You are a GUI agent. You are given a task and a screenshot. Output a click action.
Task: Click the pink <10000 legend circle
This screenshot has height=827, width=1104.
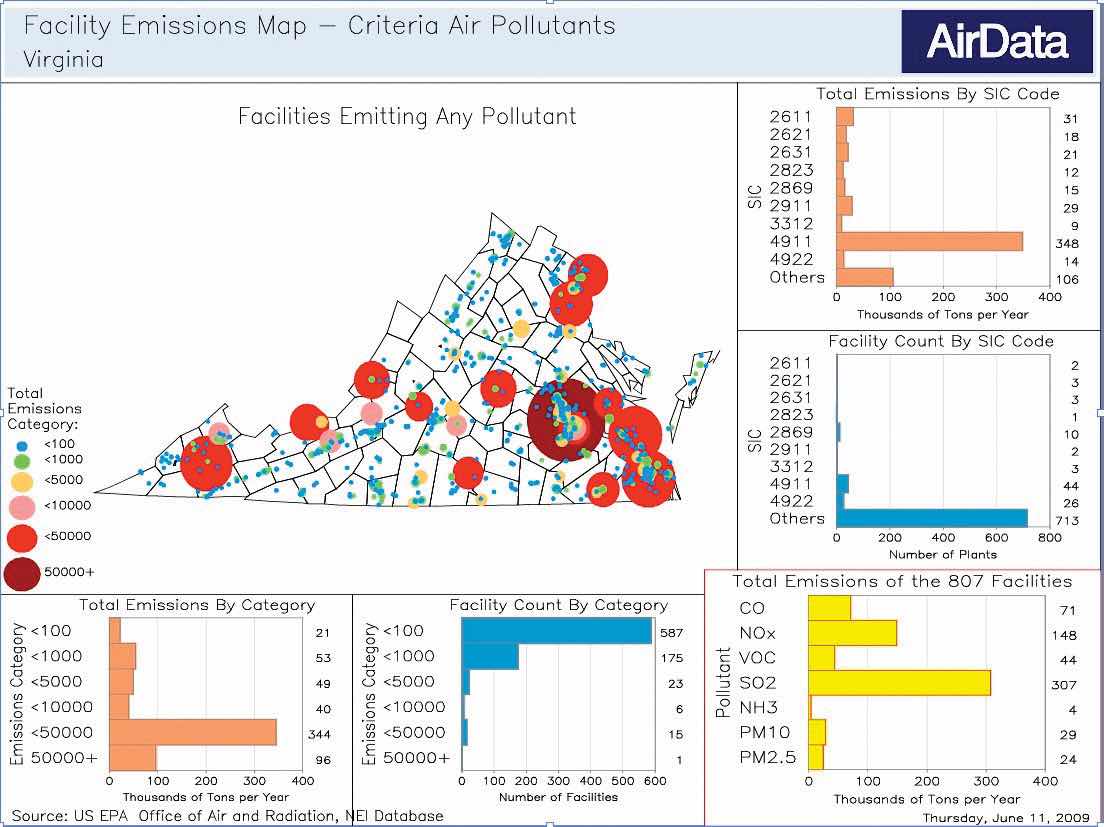(x=22, y=506)
